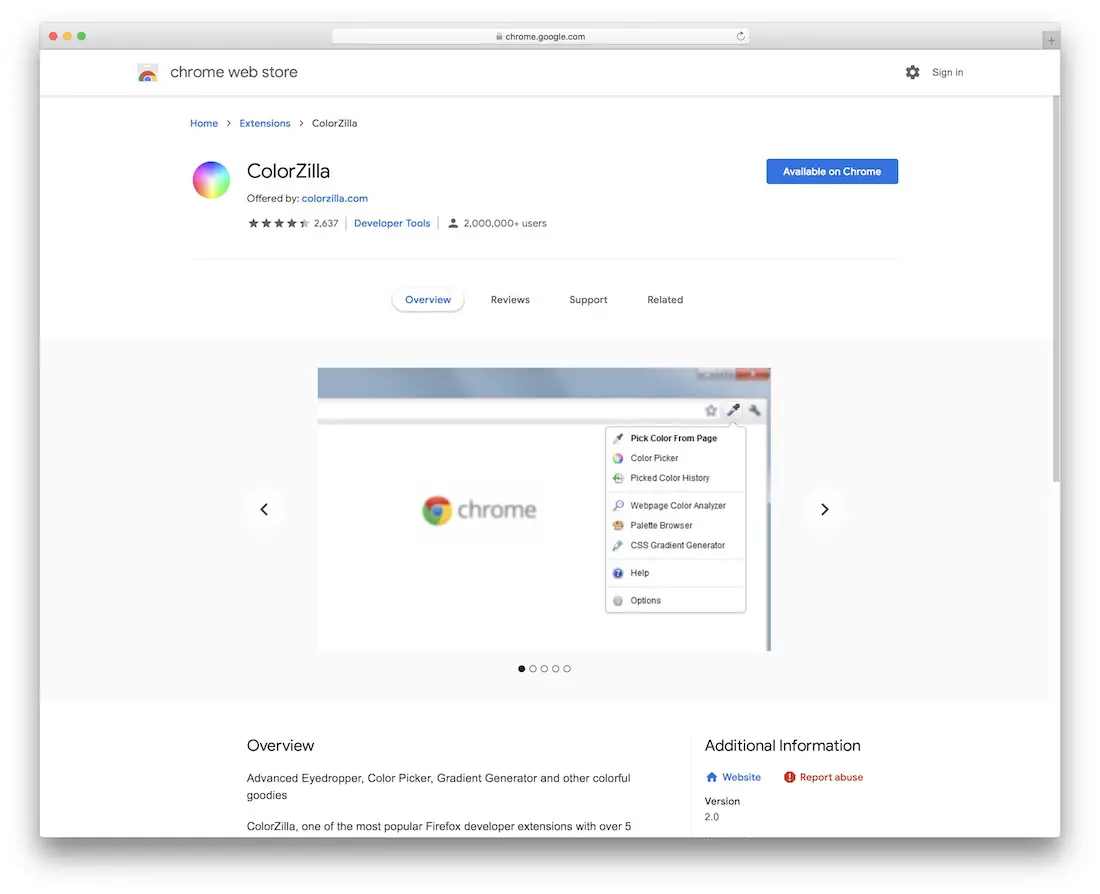Open the Developer Tools category link
Viewport: 1100px width, 894px height.
coord(392,223)
